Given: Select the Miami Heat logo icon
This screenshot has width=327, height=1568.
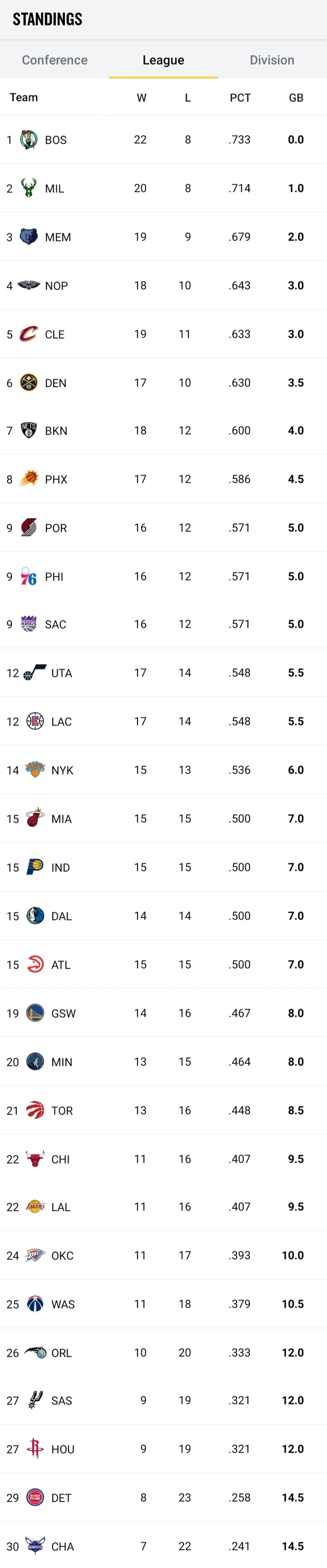Looking at the screenshot, I should click(35, 819).
